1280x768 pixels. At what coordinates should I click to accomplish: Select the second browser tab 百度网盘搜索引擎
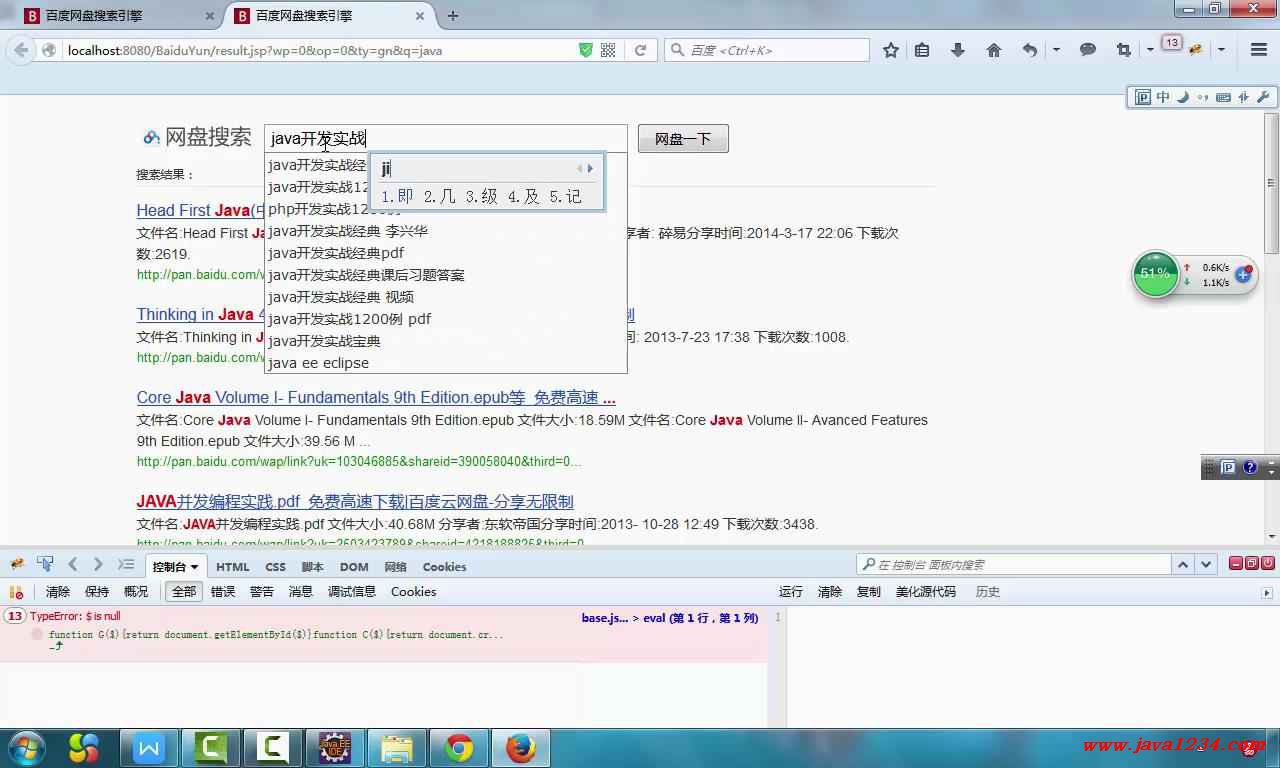pos(330,16)
